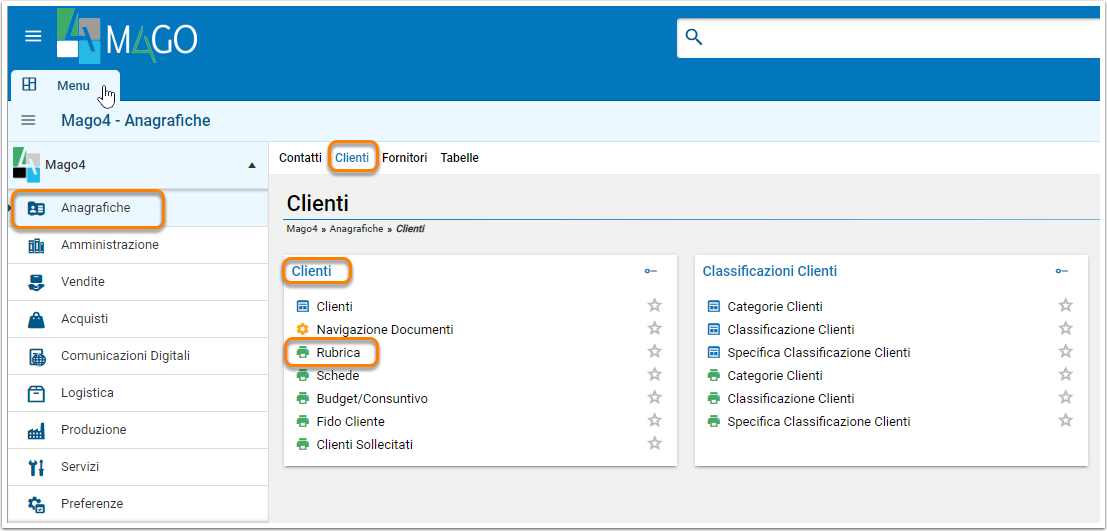Screen dimensions: 1107x531
Task: Click the Classificazioni Clienti panel heading
Action: 770,271
